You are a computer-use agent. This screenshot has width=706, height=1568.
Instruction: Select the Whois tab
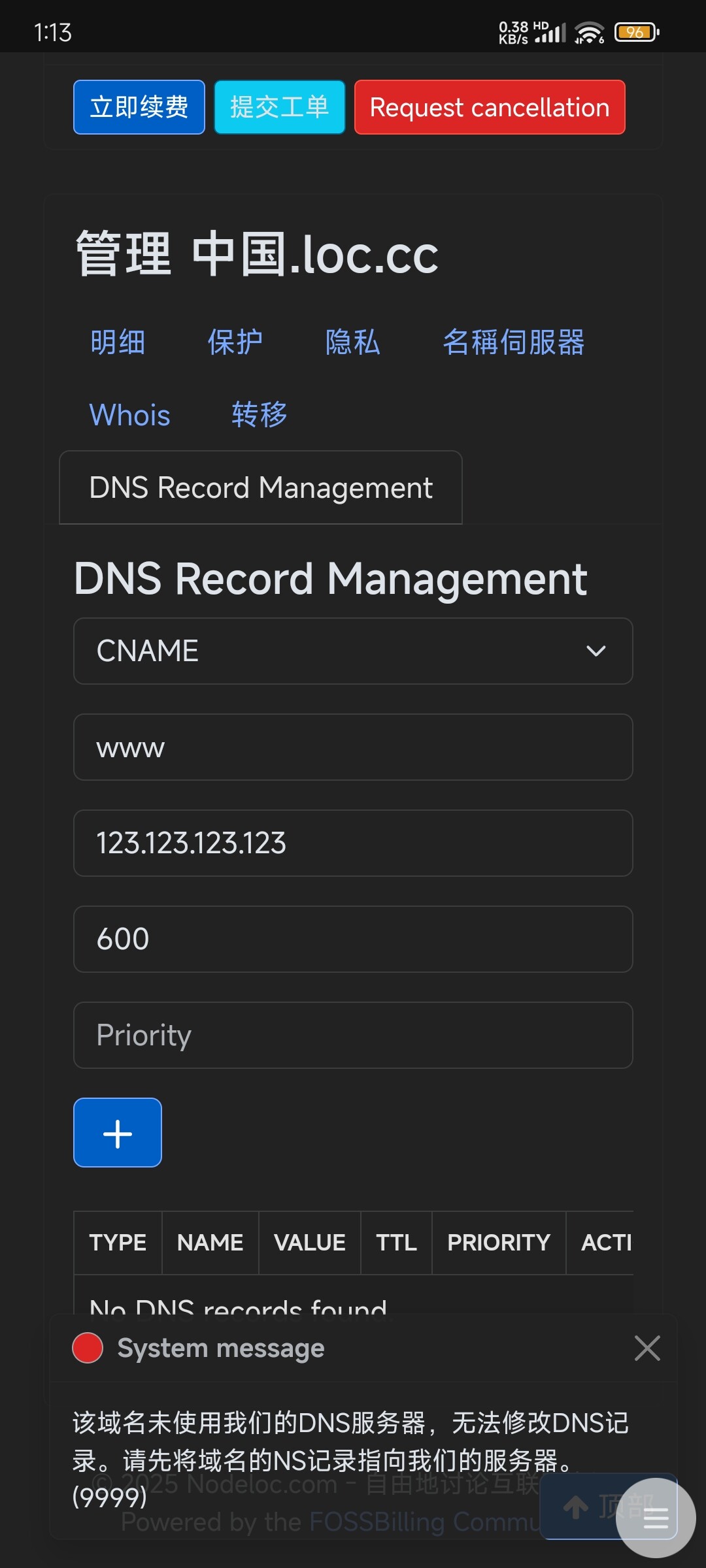pyautogui.click(x=130, y=415)
